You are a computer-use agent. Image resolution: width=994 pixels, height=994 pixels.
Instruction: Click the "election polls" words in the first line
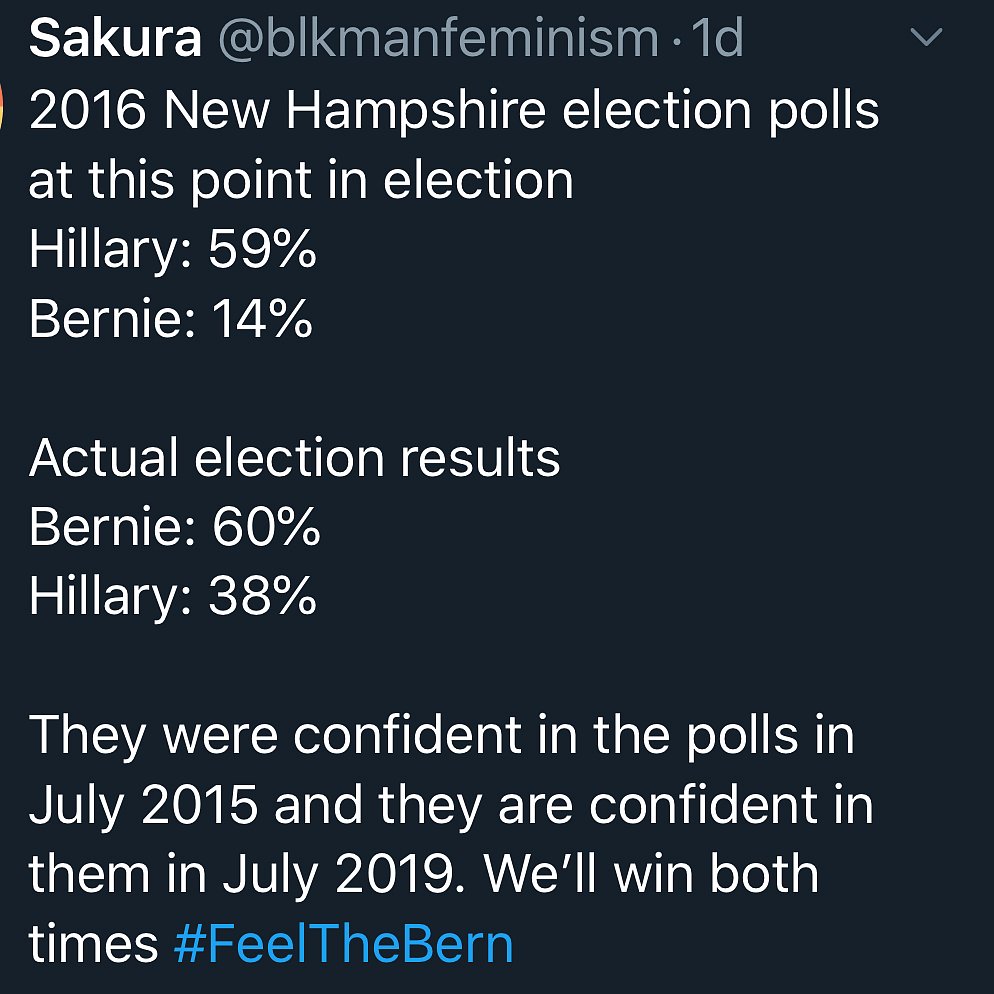721,111
